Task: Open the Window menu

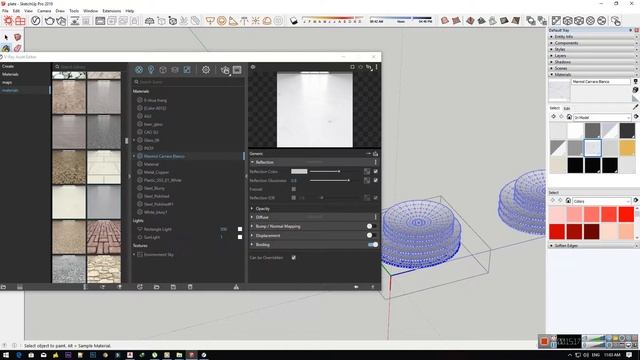Action: point(90,11)
